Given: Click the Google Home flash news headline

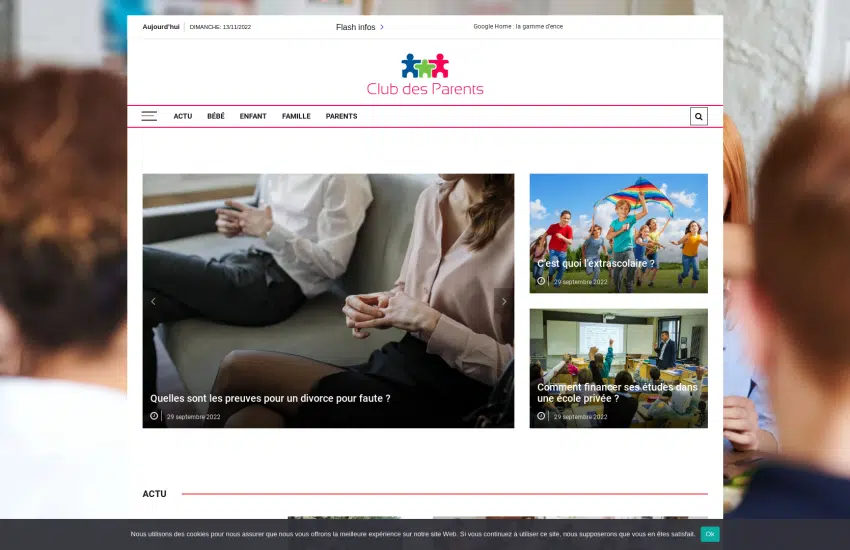Looking at the screenshot, I should [518, 27].
